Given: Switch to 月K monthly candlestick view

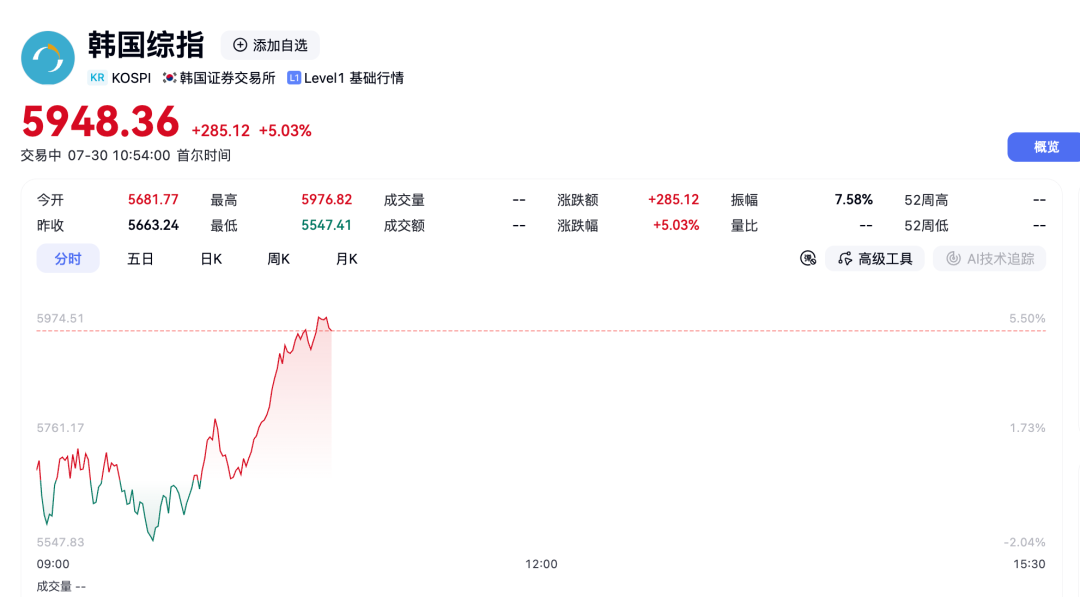Looking at the screenshot, I should 346,259.
